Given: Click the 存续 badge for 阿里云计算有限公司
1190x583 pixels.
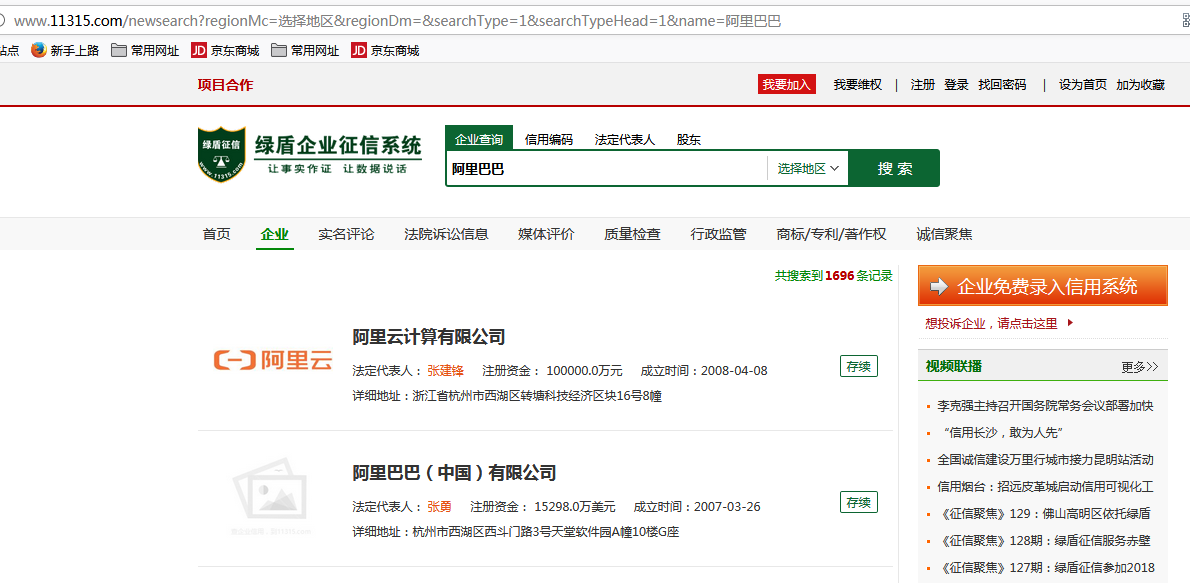Looking at the screenshot, I should click(858, 366).
